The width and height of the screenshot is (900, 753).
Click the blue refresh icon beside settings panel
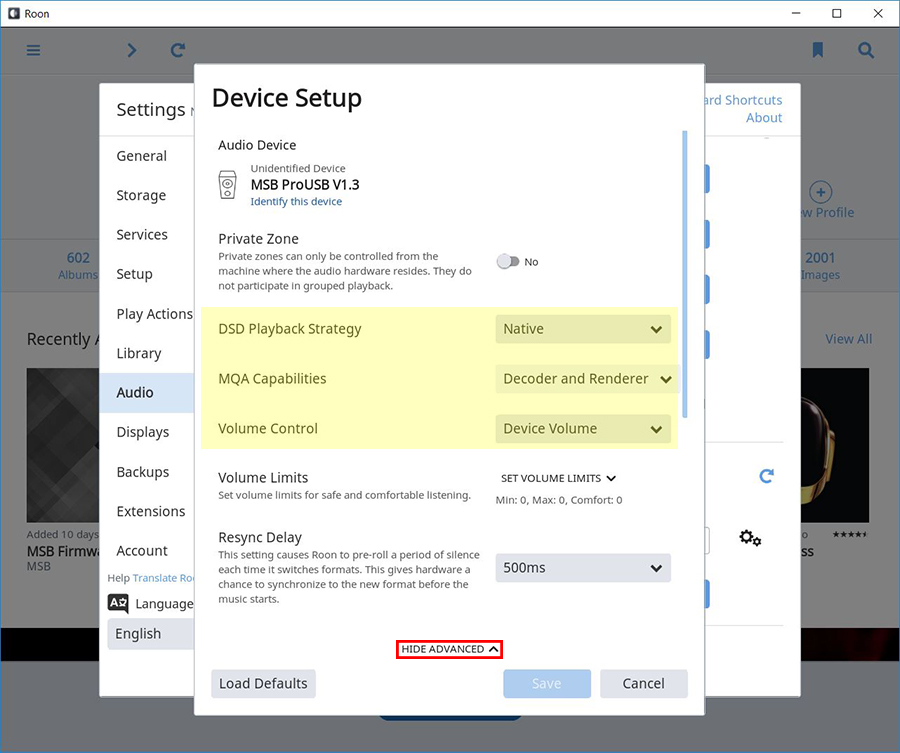pyautogui.click(x=766, y=476)
